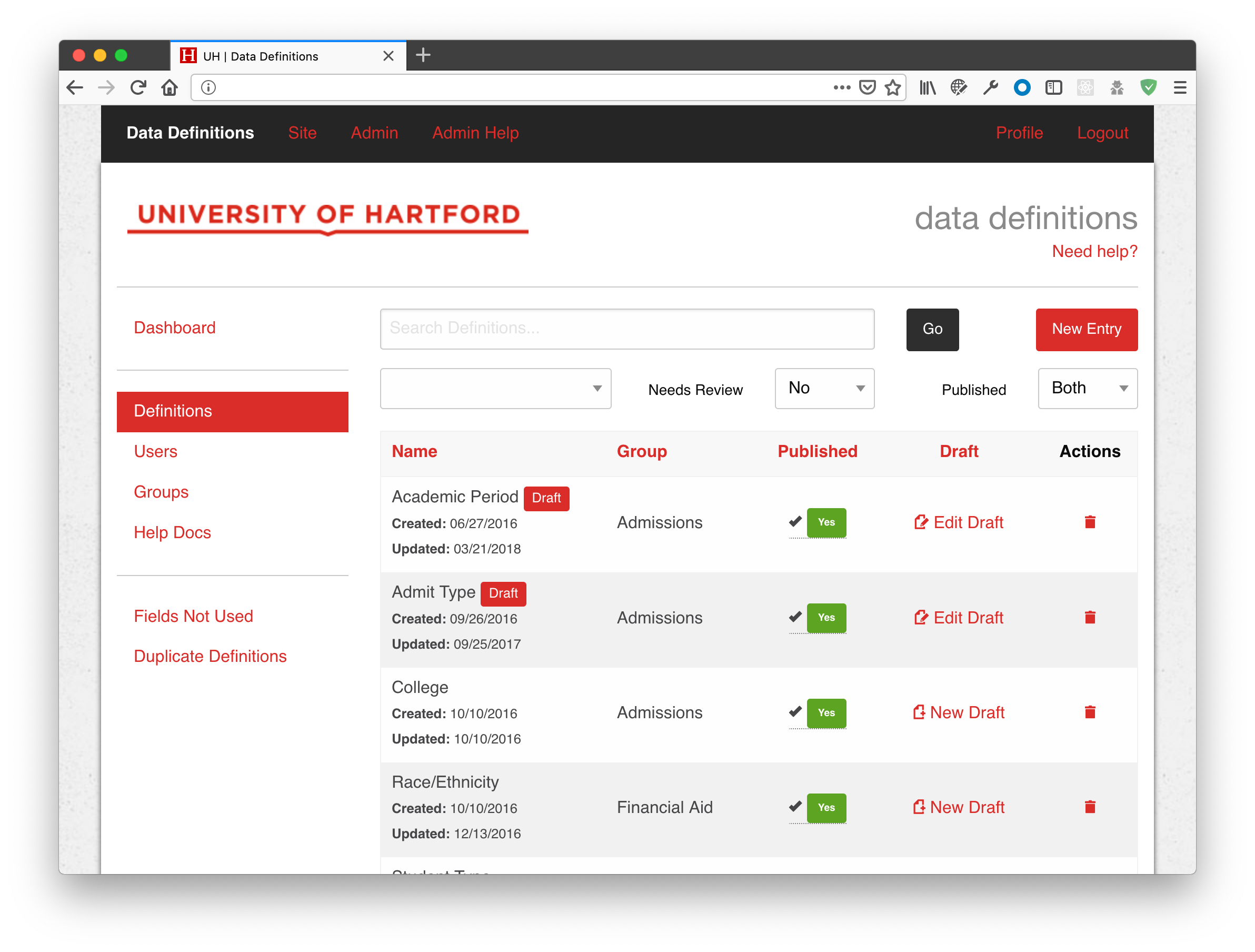Open Duplicate Definitions link
Screen dimensions: 1255x952
pyautogui.click(x=211, y=657)
